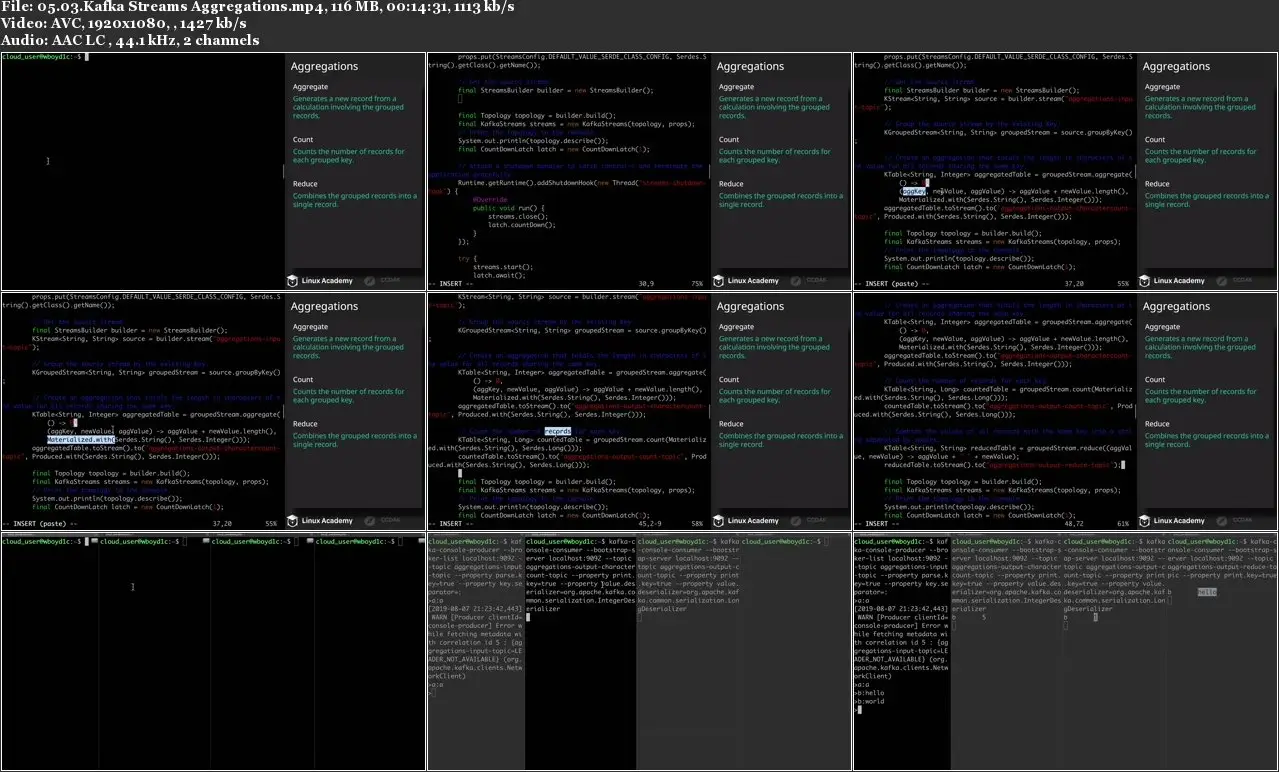The image size is (1279, 772).
Task: Click Aggregate heading in the empty-terminal slide frame
Action: pyautogui.click(x=310, y=87)
